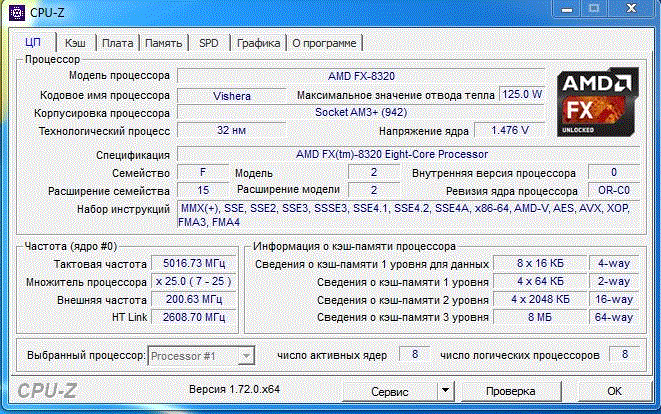Viewport: 661px width, 414px height.
Task: Click the CPU-Z app icon in title bar
Action: (x=17, y=13)
